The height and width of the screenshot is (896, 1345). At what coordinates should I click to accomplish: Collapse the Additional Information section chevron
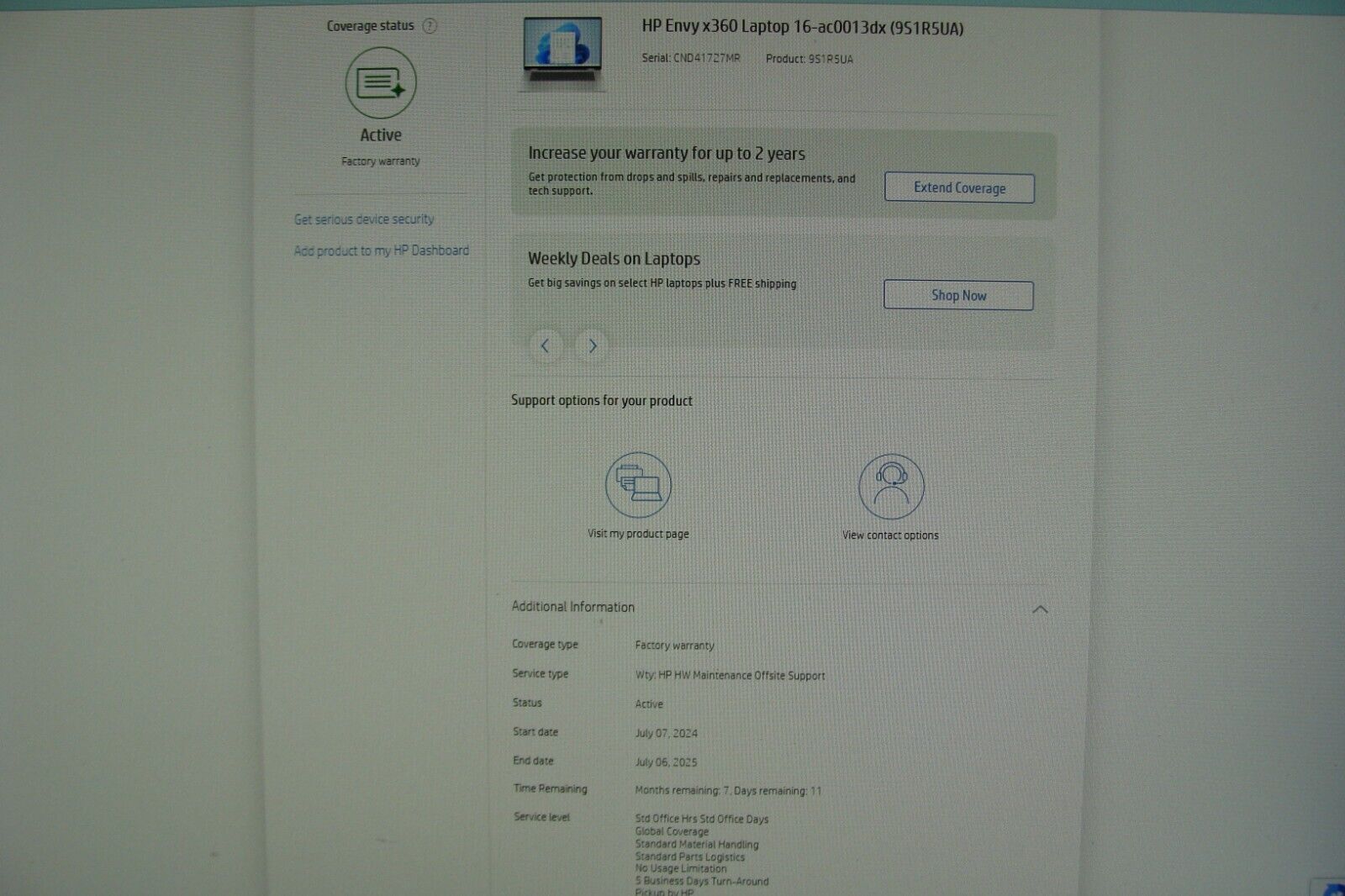[x=1040, y=609]
